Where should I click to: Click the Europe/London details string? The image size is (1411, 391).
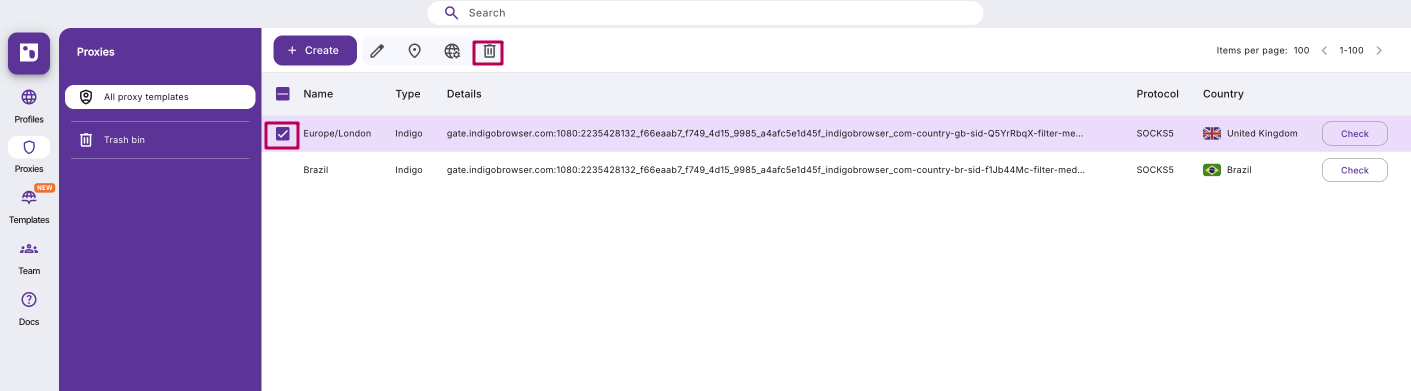click(765, 134)
